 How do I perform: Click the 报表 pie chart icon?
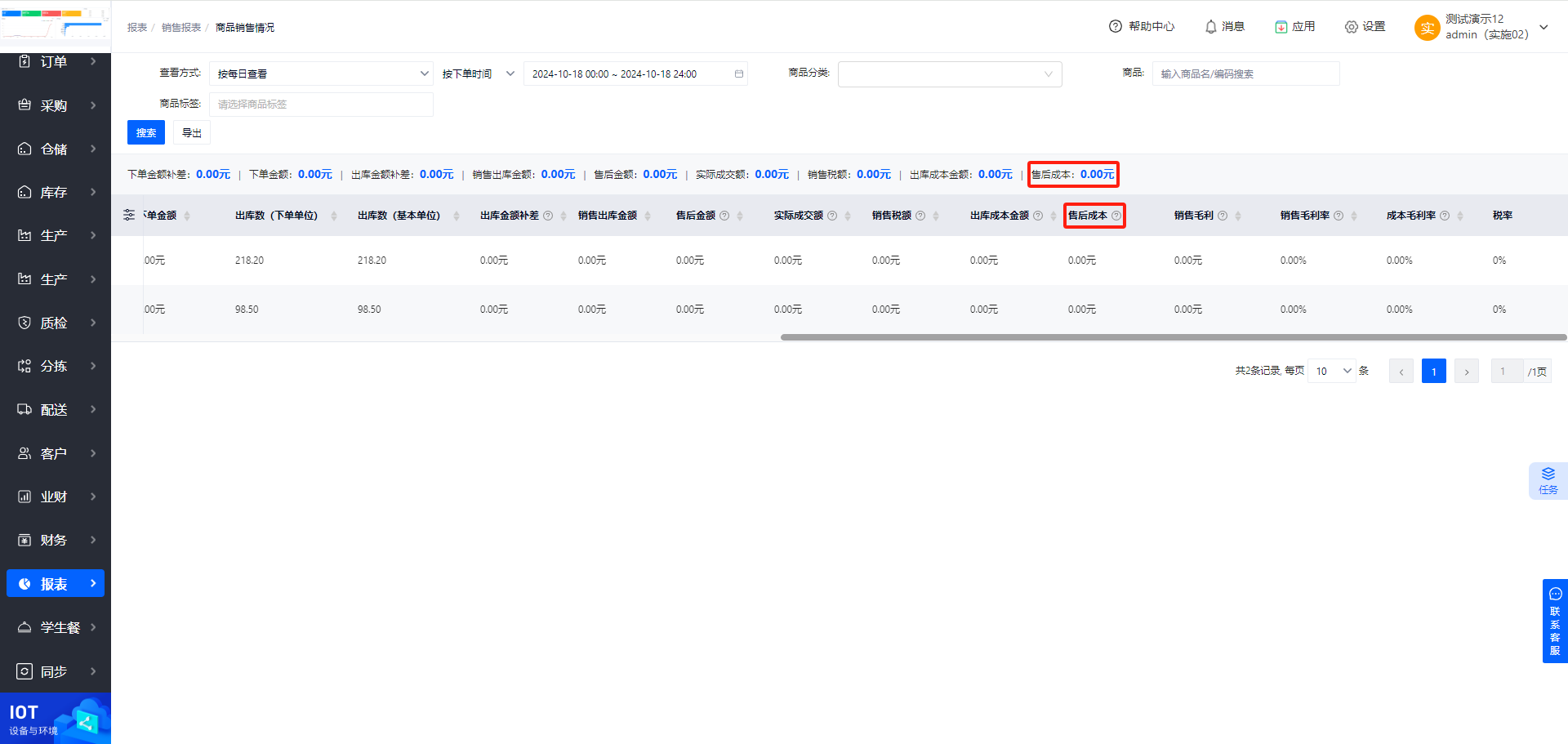click(24, 584)
